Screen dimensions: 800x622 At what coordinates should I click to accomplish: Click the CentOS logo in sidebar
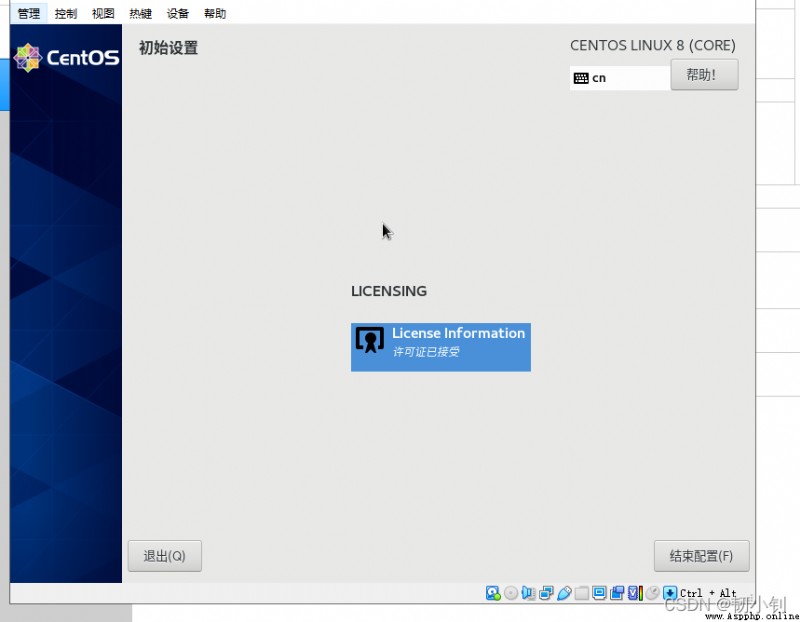[66, 58]
